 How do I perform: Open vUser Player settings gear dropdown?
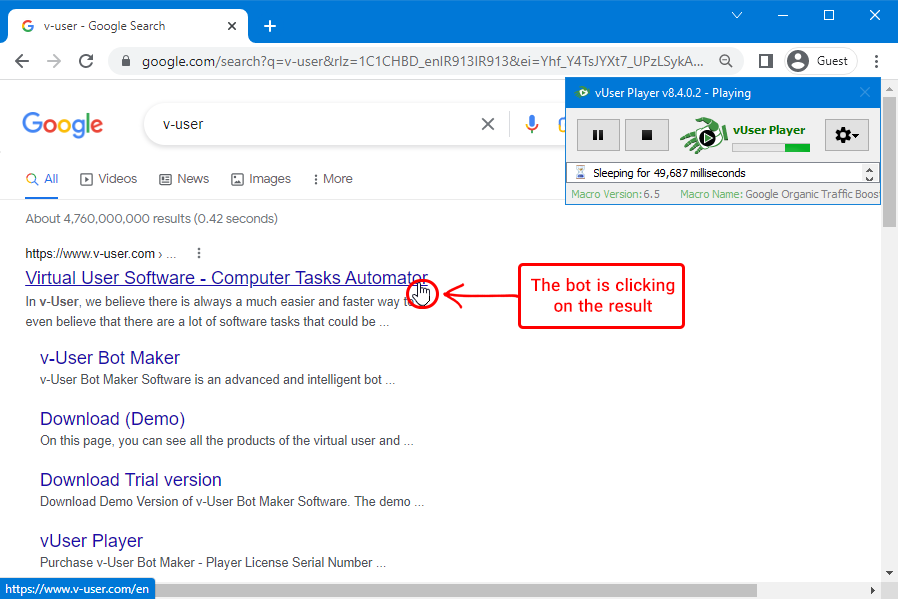(x=846, y=135)
